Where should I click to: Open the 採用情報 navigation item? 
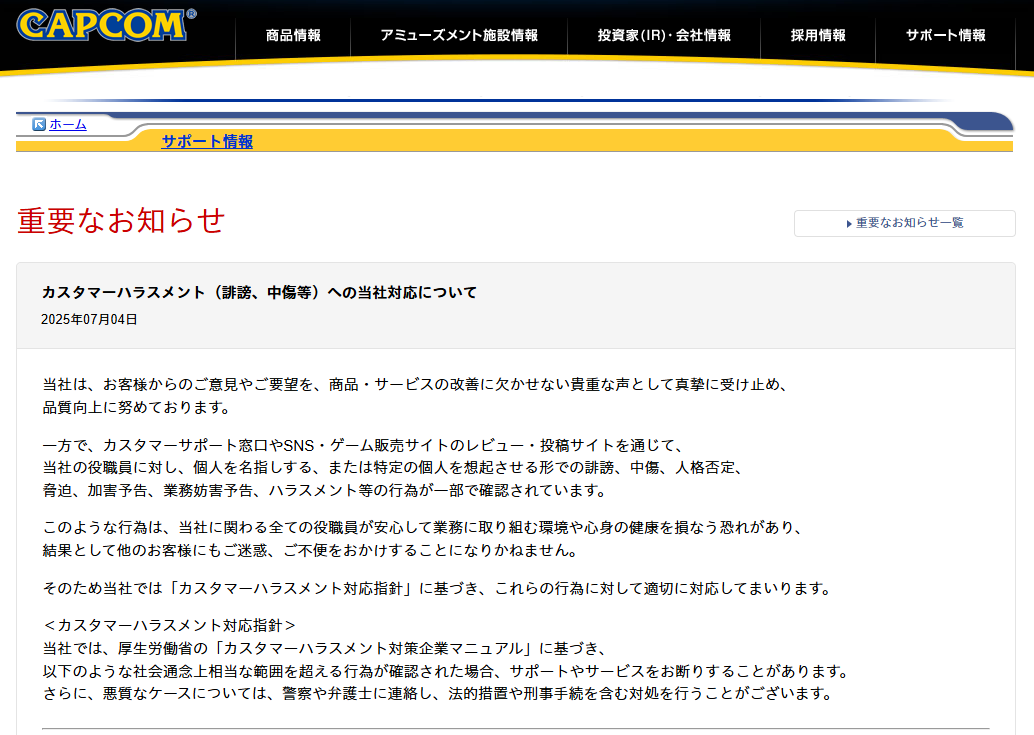(x=817, y=35)
